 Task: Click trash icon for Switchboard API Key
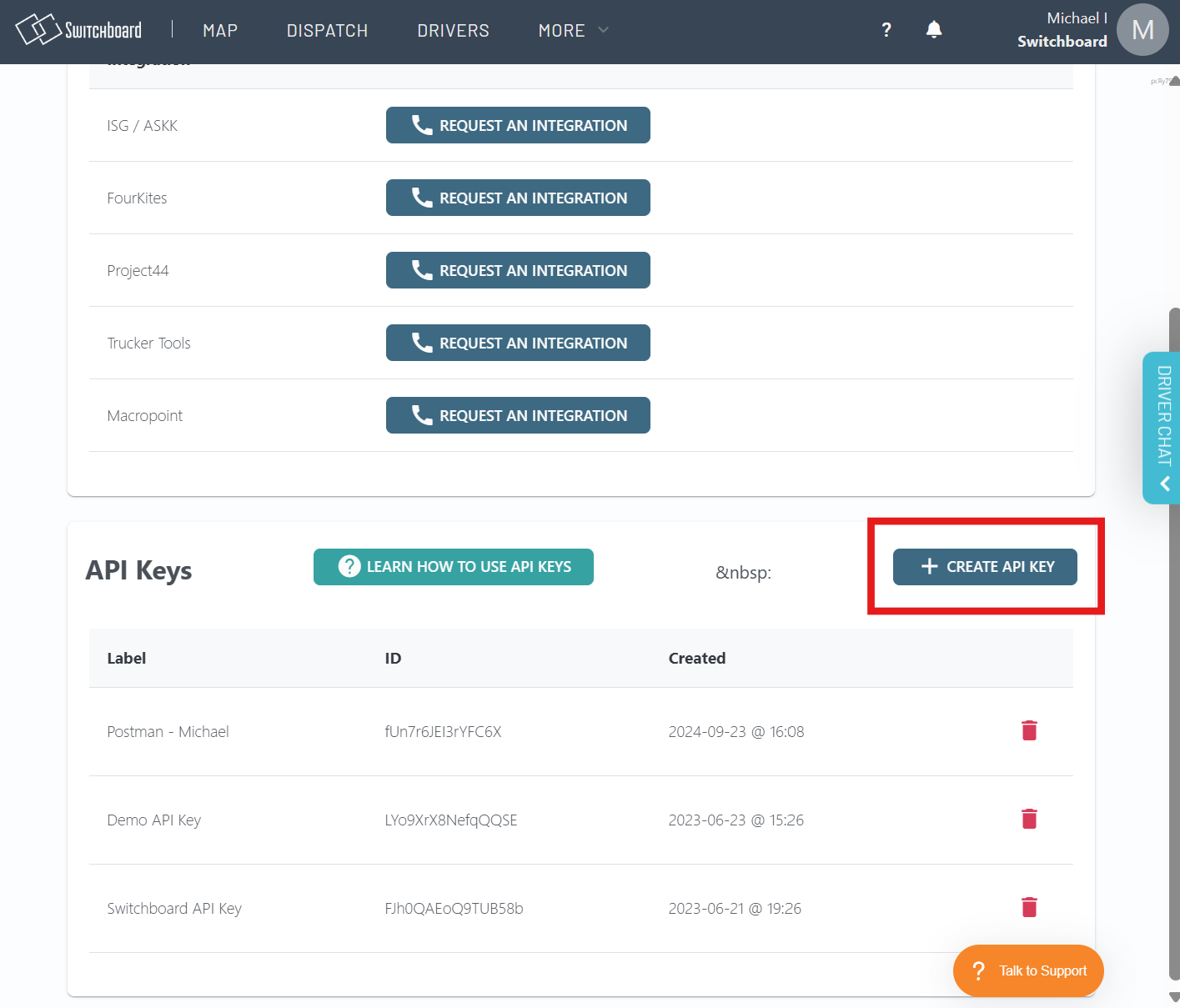(x=1029, y=908)
